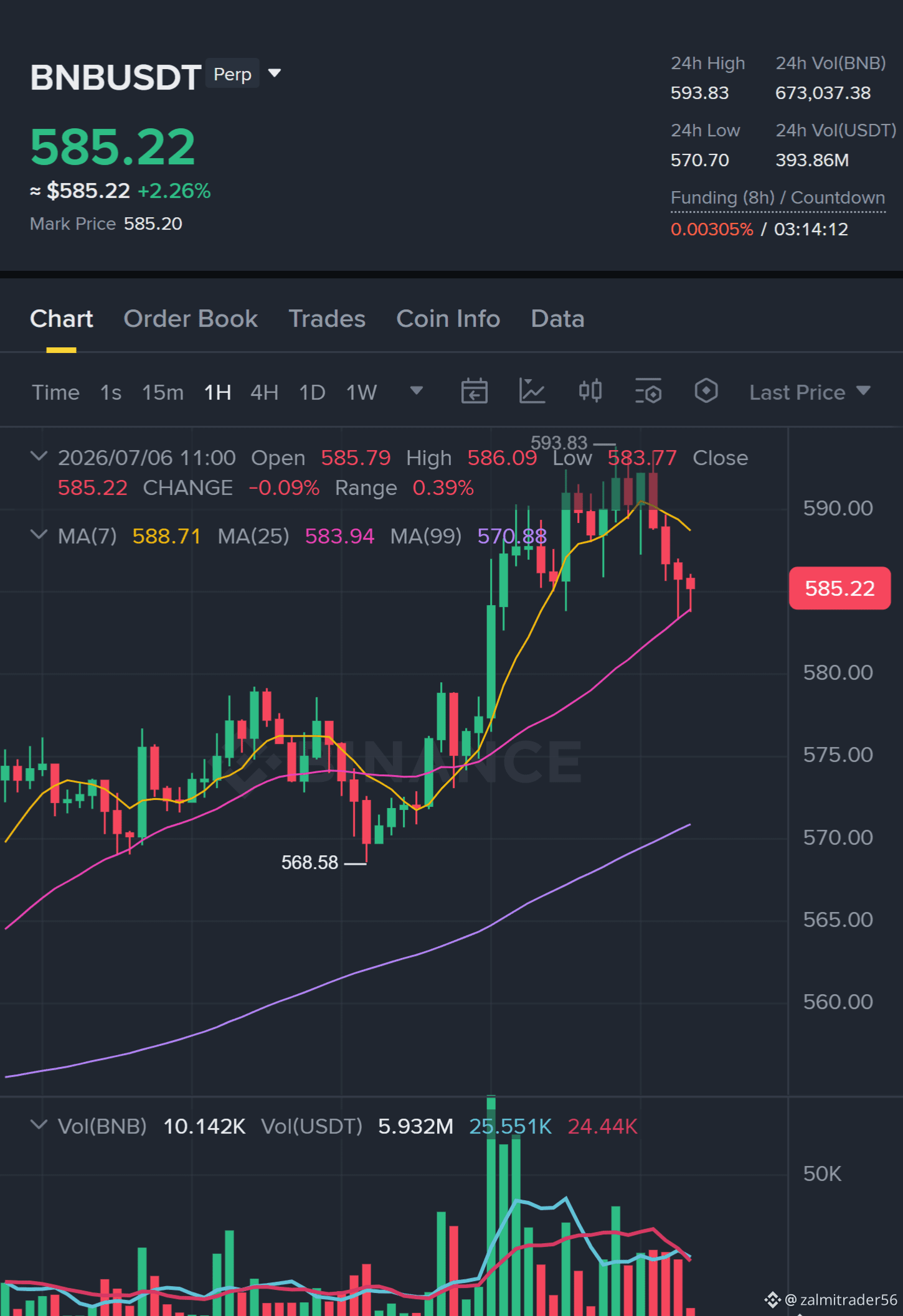The height and width of the screenshot is (1316, 903).
Task: Tap the funding rate 0.00305%
Action: click(712, 229)
